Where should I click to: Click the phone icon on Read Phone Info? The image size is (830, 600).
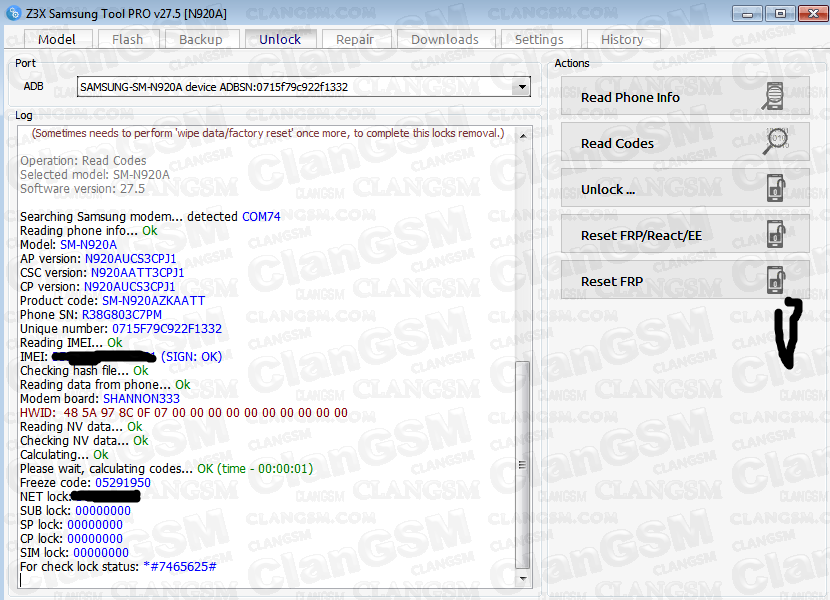pos(774,96)
